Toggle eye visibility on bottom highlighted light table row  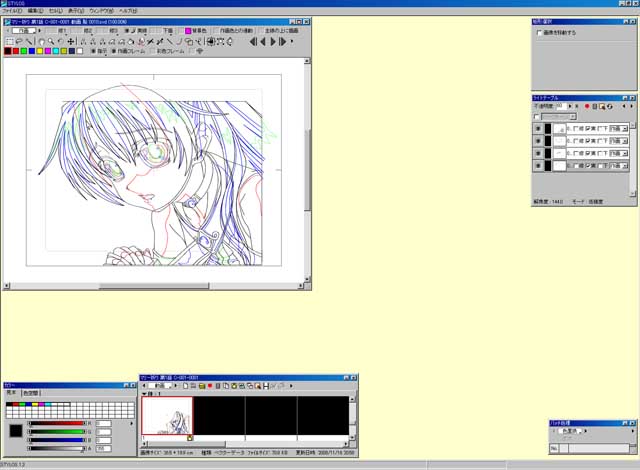point(538,166)
